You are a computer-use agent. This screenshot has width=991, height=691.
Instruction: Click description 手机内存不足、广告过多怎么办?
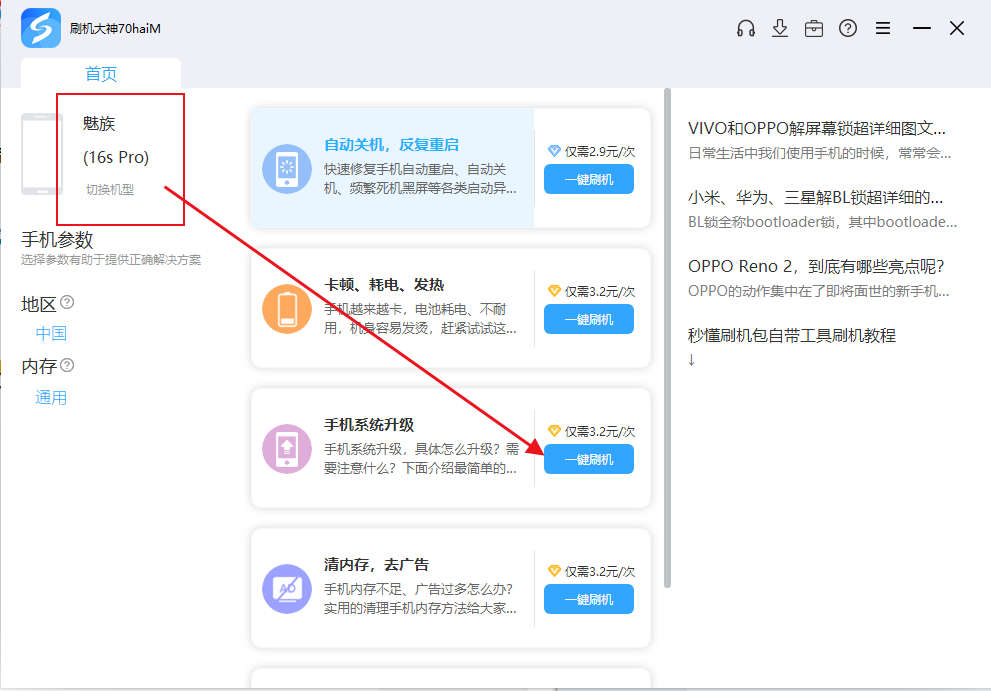pyautogui.click(x=420, y=599)
